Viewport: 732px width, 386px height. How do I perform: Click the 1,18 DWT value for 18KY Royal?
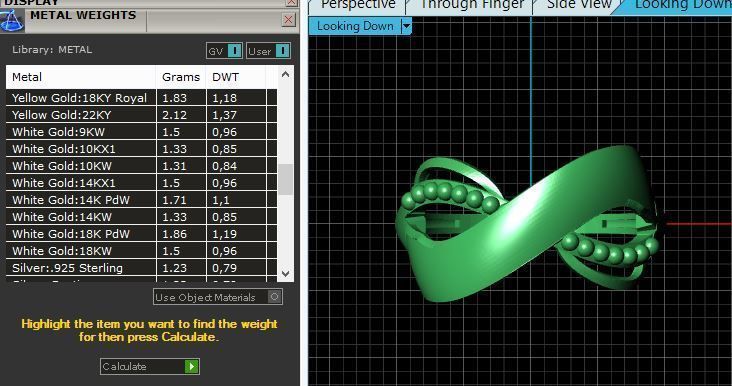pos(225,98)
